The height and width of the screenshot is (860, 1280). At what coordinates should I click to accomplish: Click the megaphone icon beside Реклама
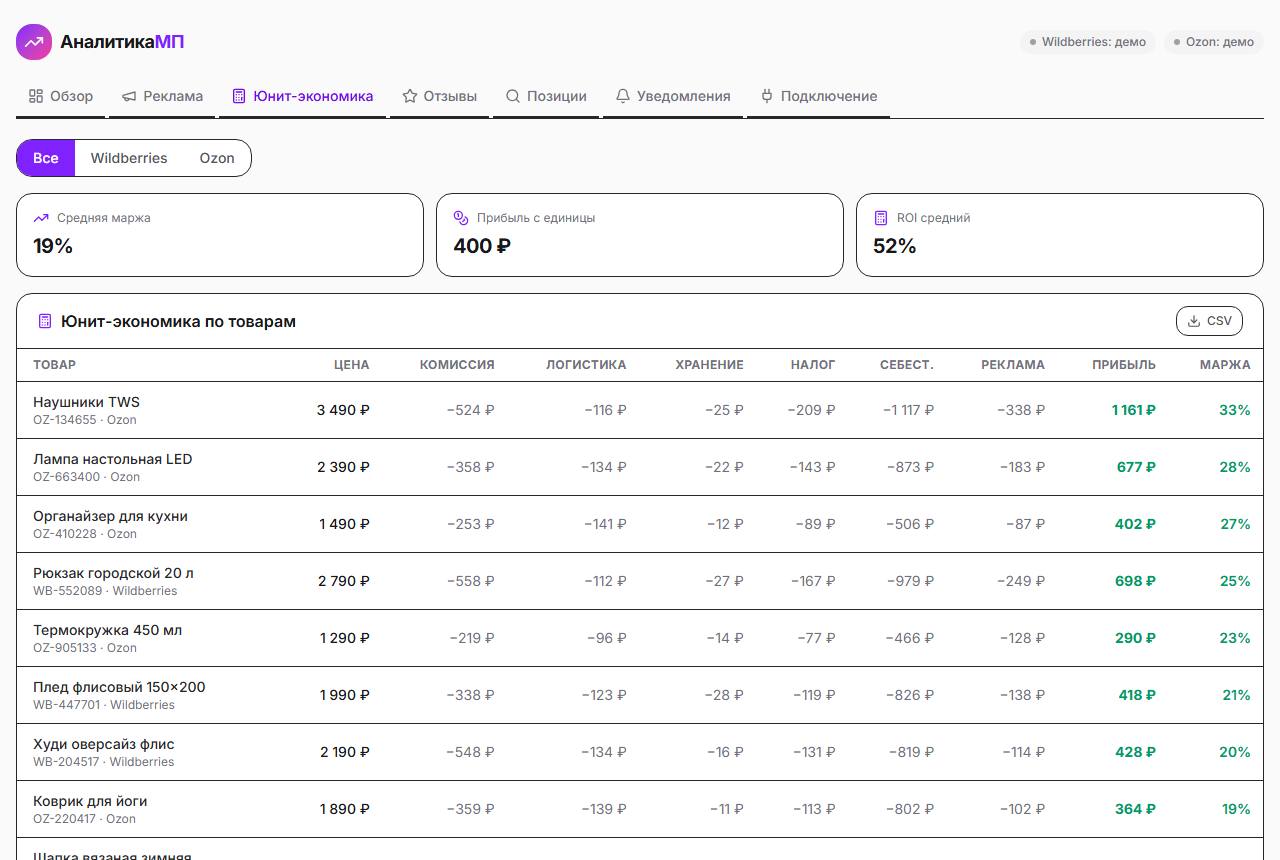pyautogui.click(x=129, y=96)
